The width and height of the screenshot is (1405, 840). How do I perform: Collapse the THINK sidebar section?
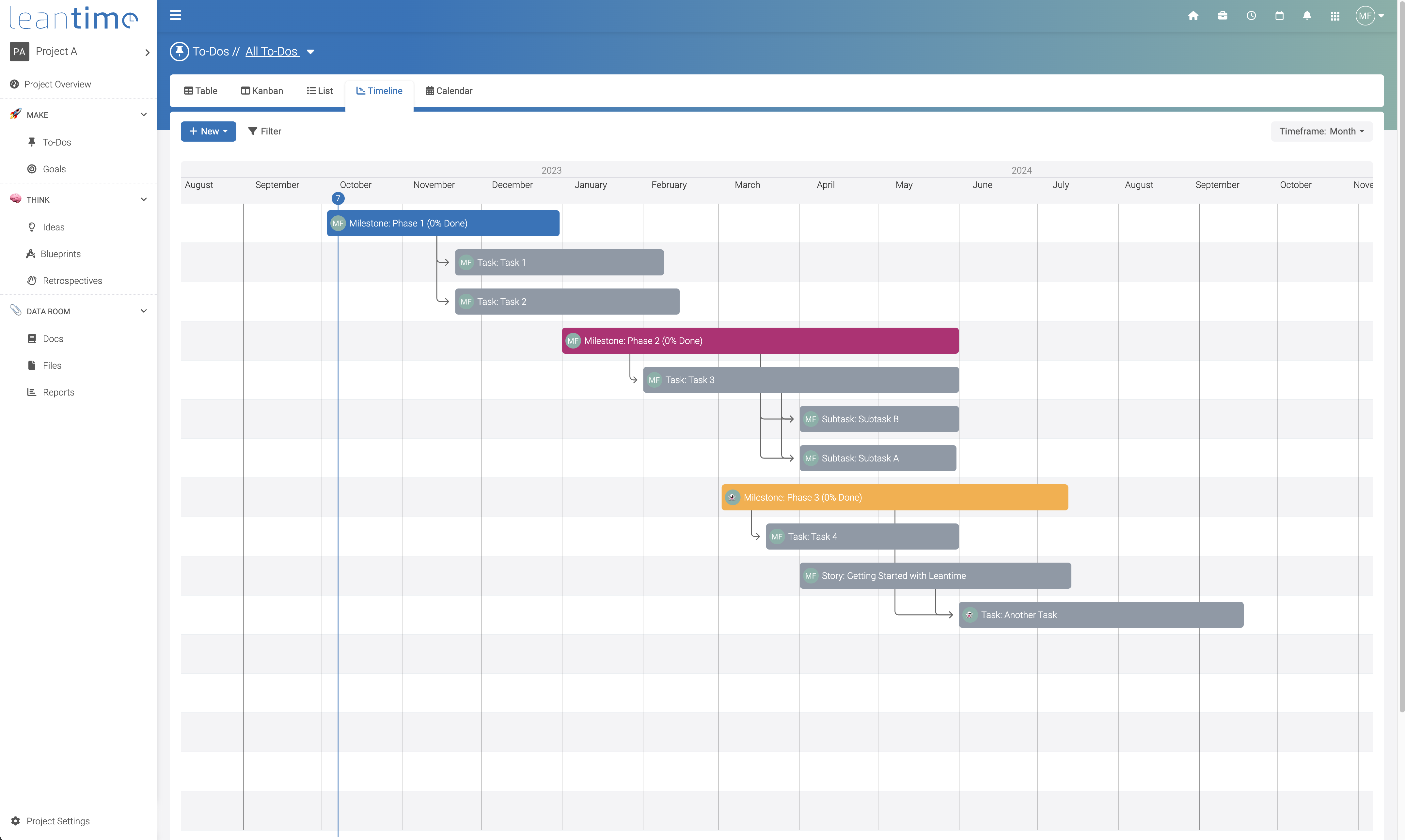[x=144, y=199]
